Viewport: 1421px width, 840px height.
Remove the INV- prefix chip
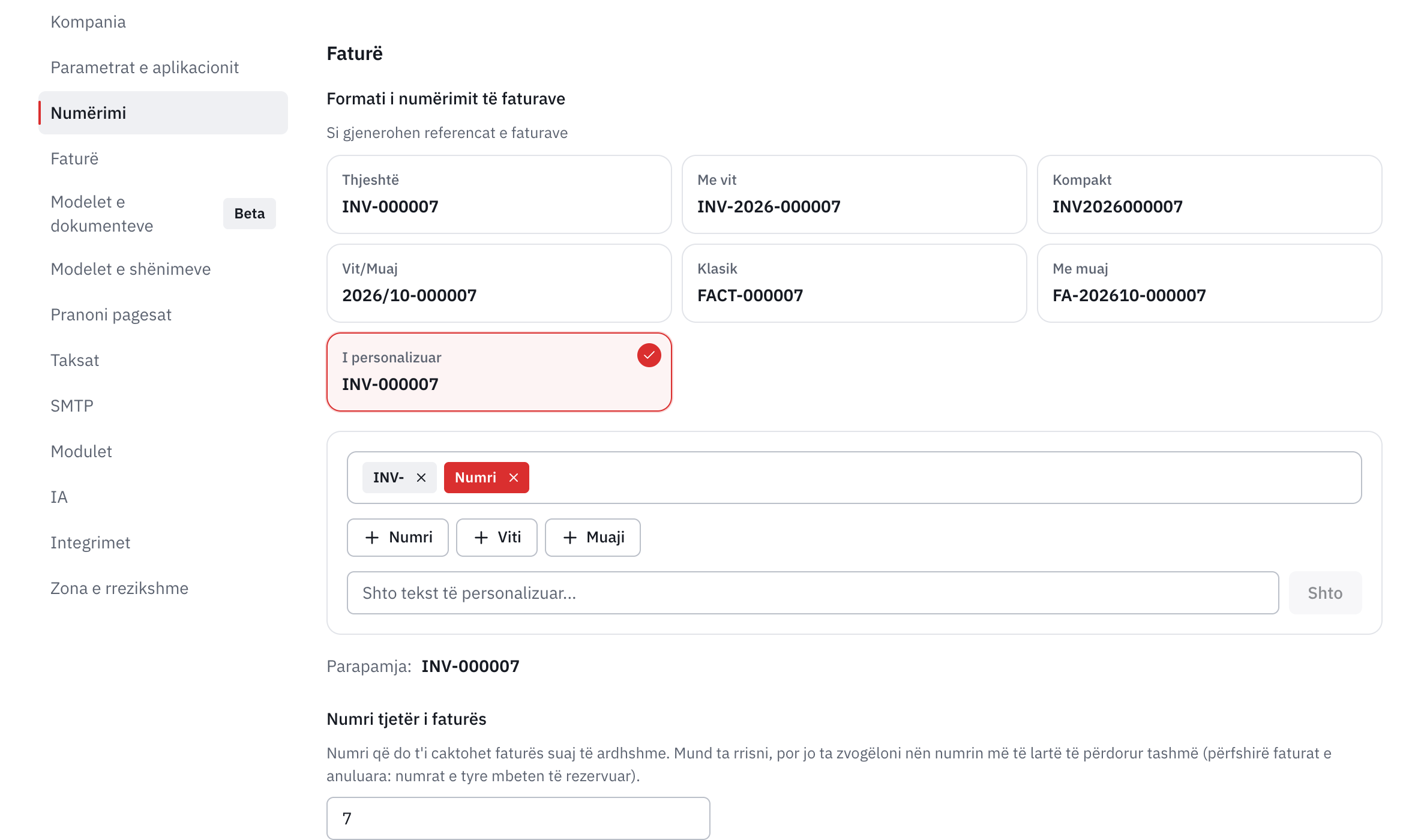[x=421, y=478]
